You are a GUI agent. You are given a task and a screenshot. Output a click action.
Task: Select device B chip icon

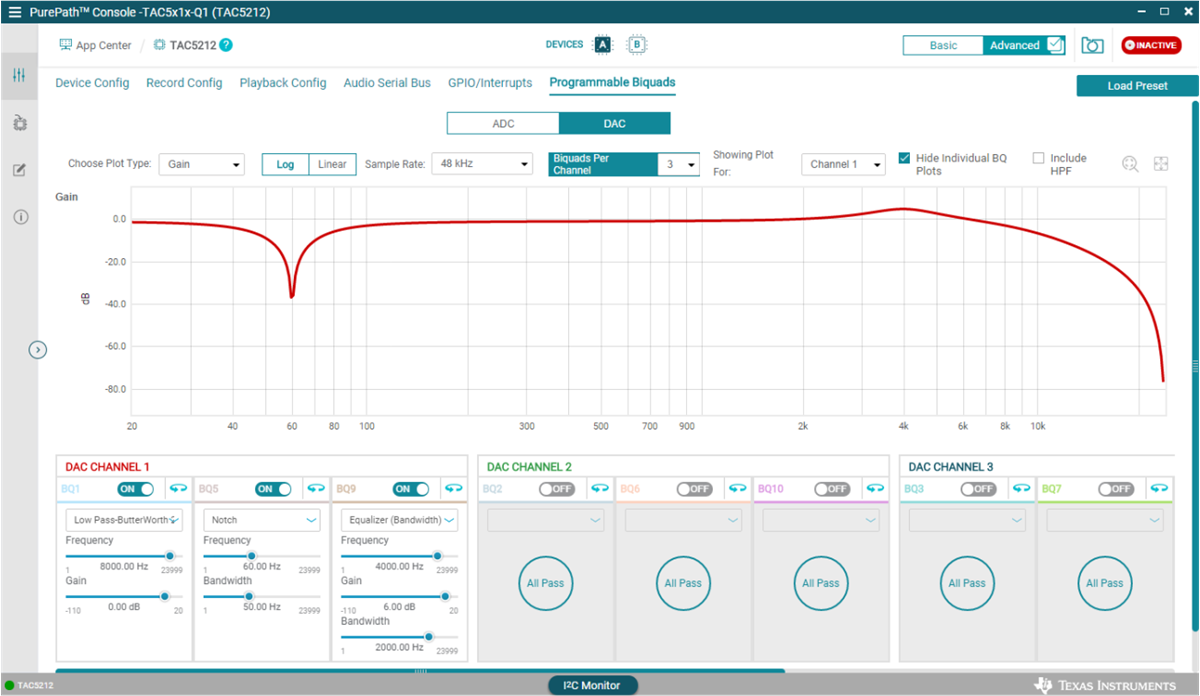(x=635, y=45)
